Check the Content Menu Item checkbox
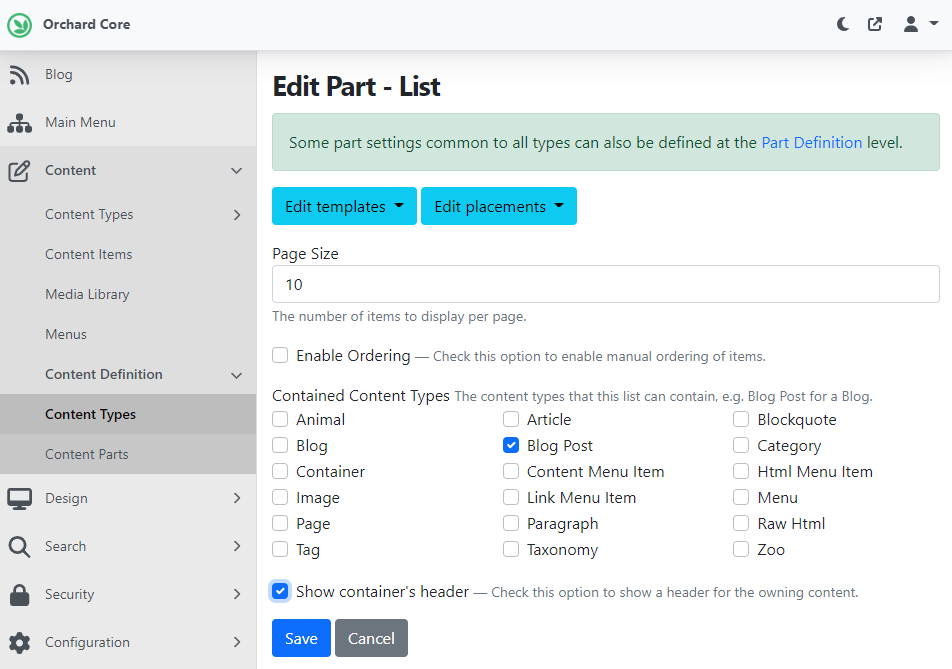The image size is (952, 669). click(x=511, y=472)
